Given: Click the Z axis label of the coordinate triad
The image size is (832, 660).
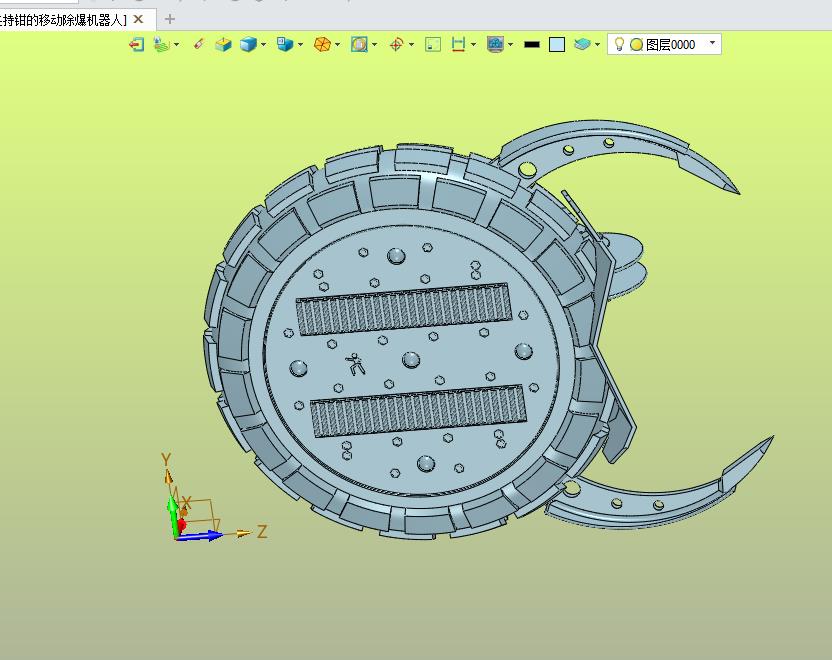Looking at the screenshot, I should coord(262,532).
